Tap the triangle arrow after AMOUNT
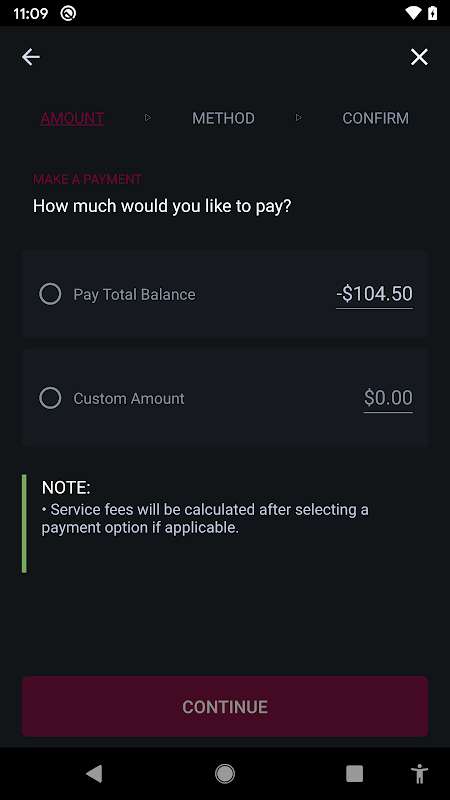 (x=148, y=118)
